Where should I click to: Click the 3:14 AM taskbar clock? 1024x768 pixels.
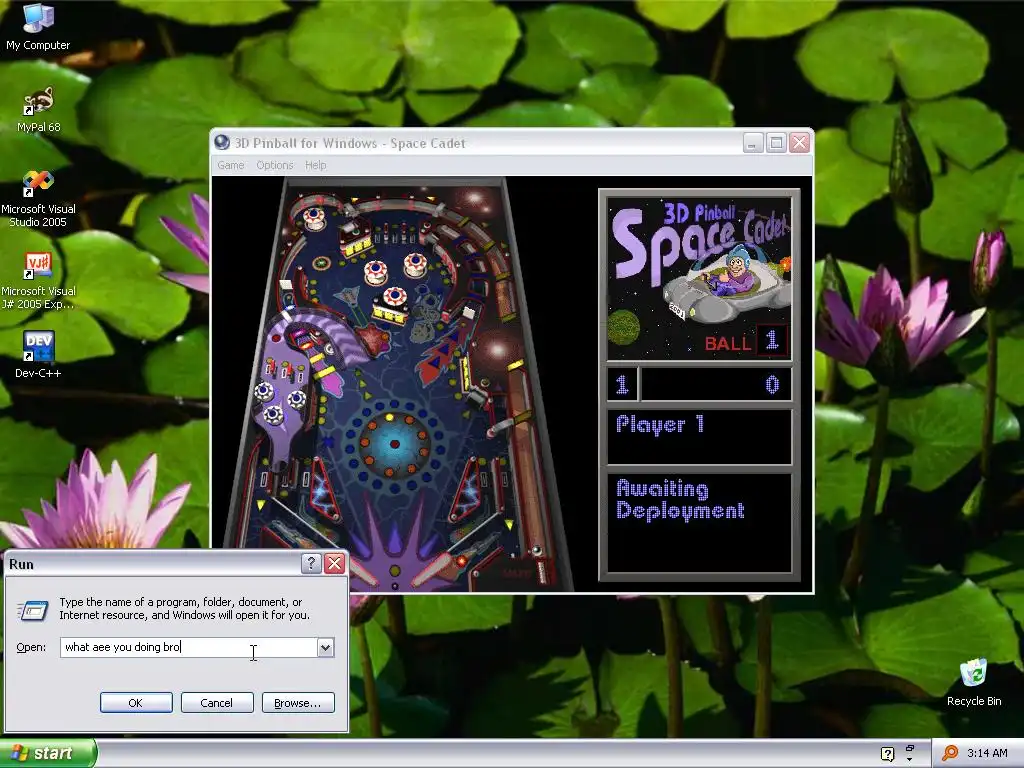[x=987, y=753]
